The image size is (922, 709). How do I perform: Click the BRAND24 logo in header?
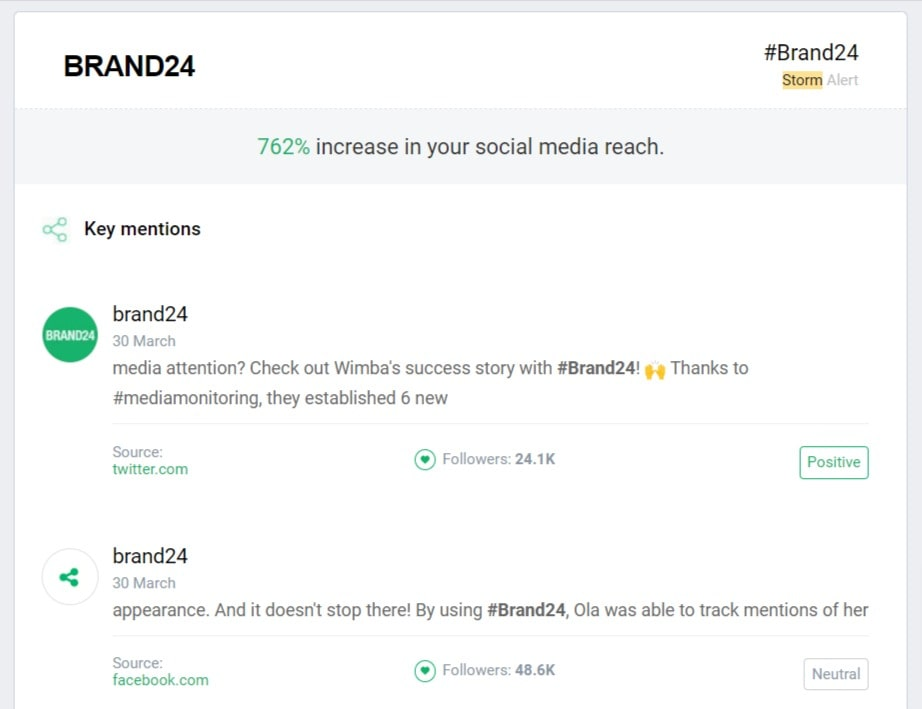(129, 65)
